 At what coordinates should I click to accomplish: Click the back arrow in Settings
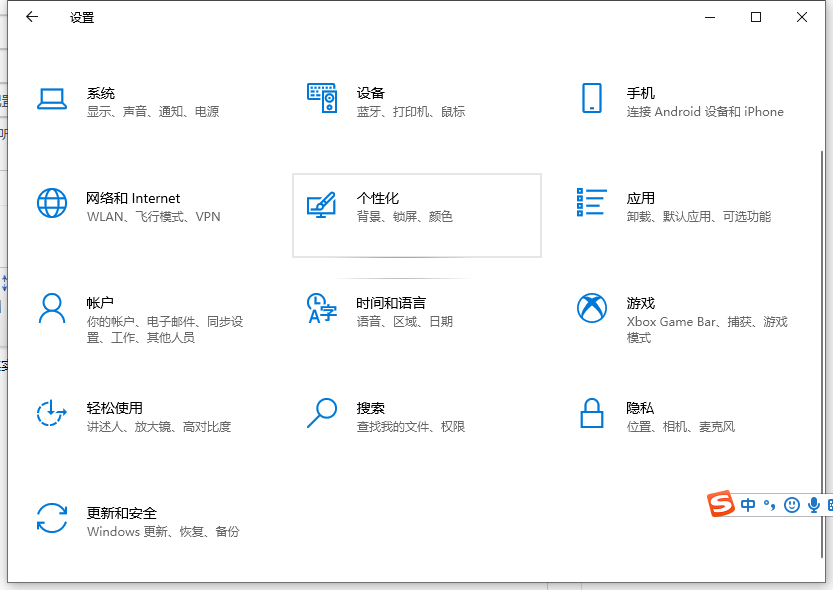31,17
